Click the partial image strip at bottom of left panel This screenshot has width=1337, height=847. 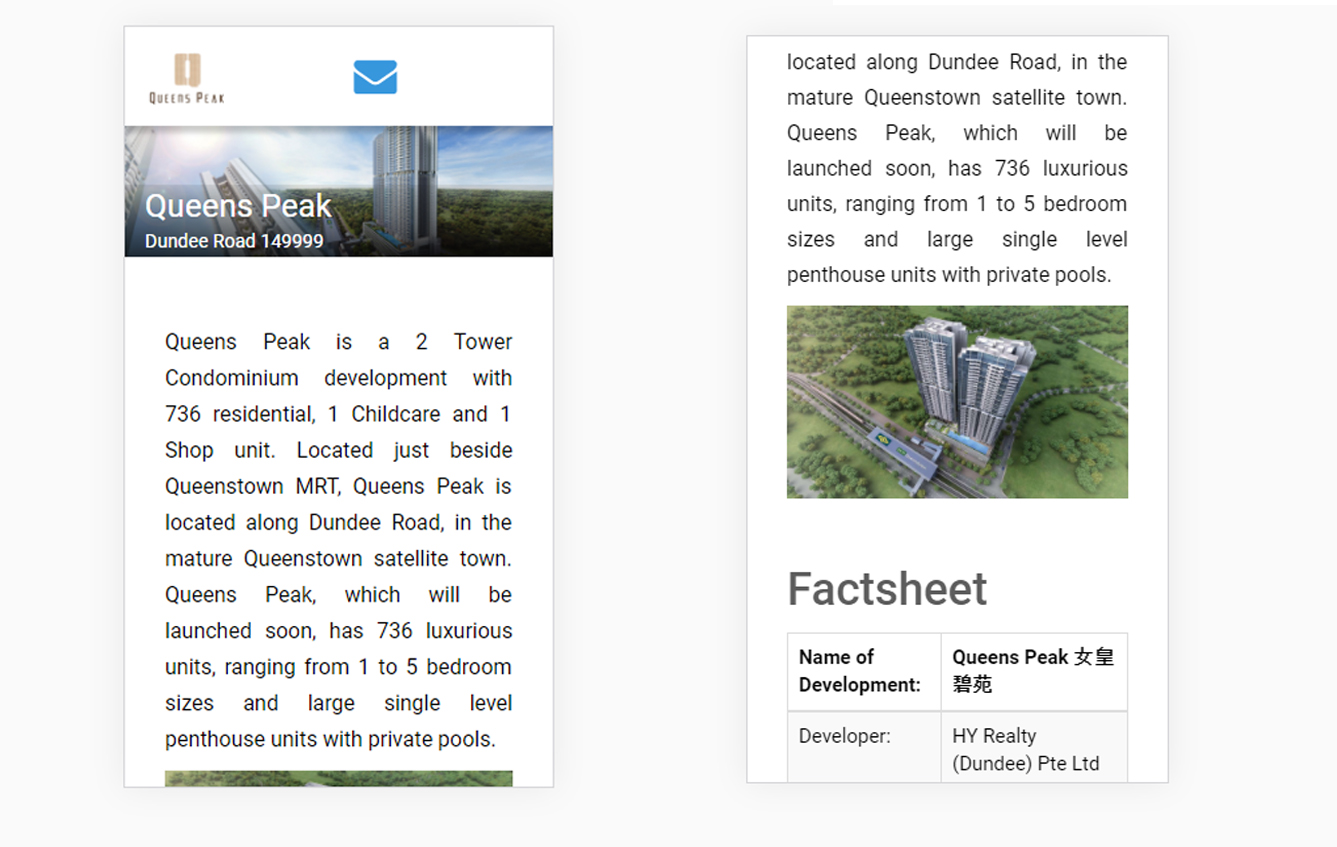(x=339, y=778)
